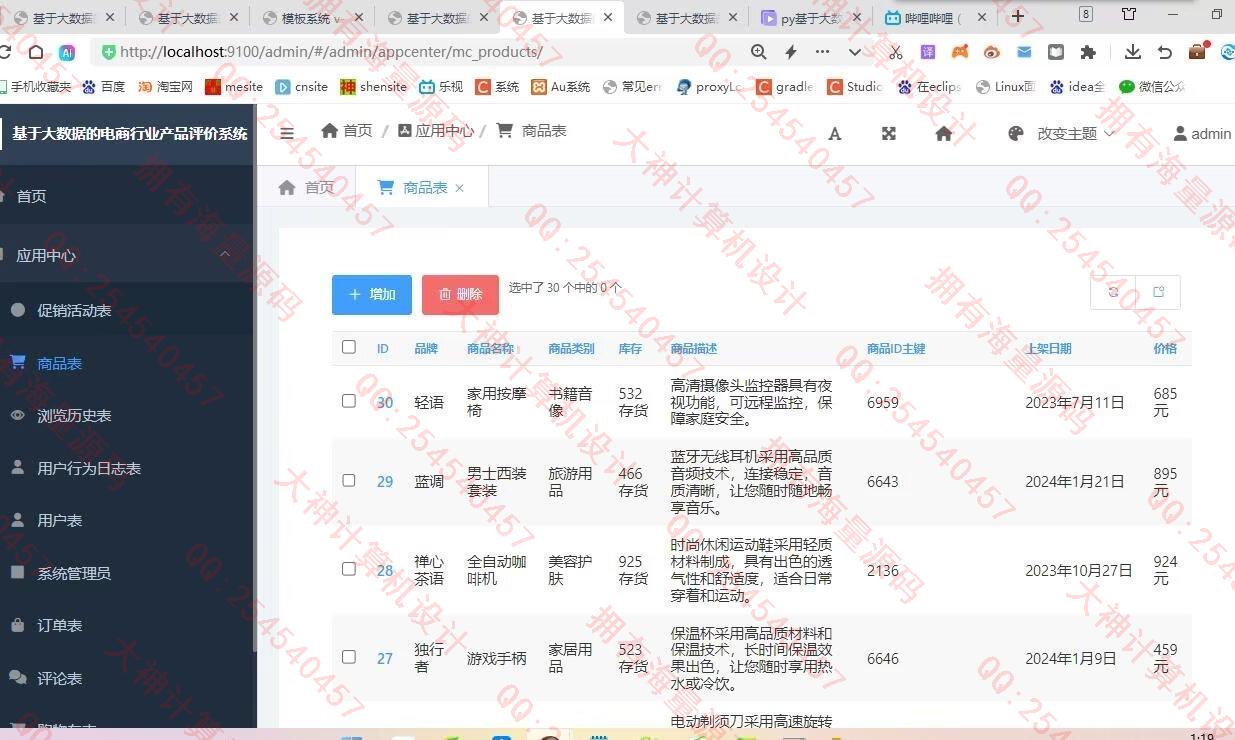The image size is (1235, 740).
Task: Toggle fullscreen with the expand arrows icon
Action: click(888, 134)
